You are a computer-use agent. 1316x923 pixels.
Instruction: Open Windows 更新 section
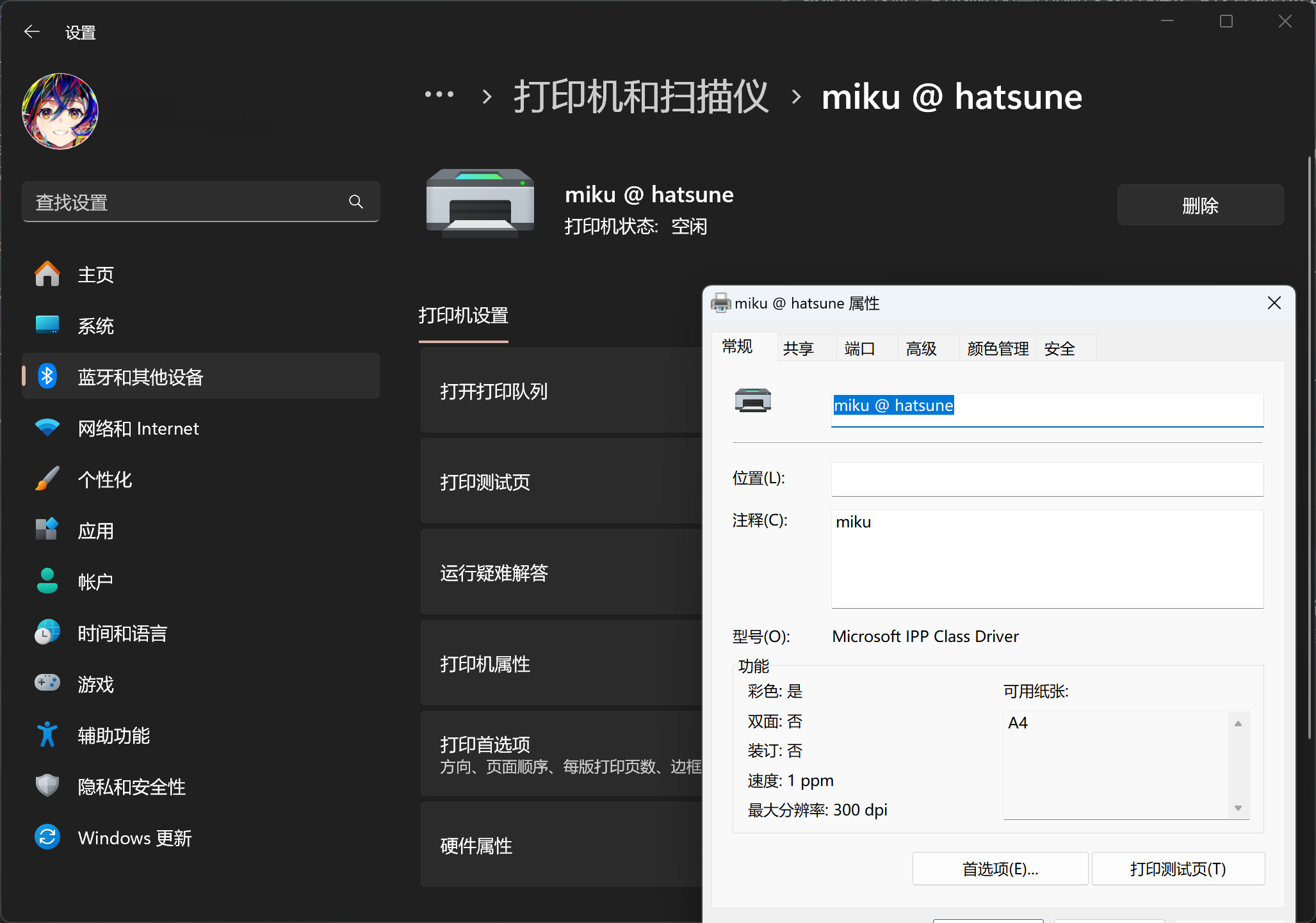coord(200,838)
